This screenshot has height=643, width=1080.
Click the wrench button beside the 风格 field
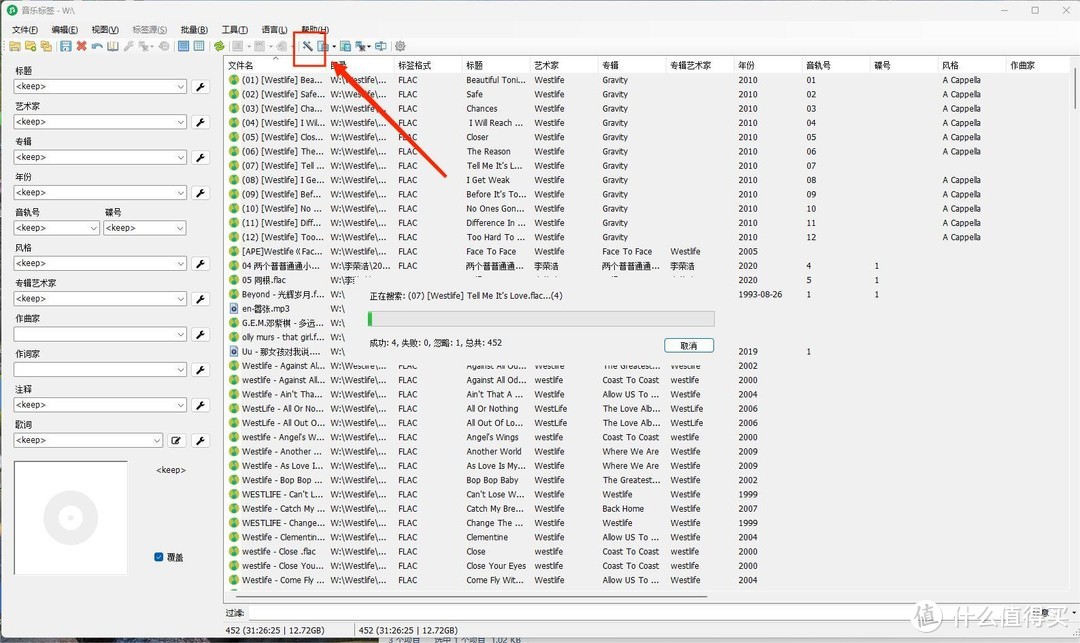click(200, 264)
